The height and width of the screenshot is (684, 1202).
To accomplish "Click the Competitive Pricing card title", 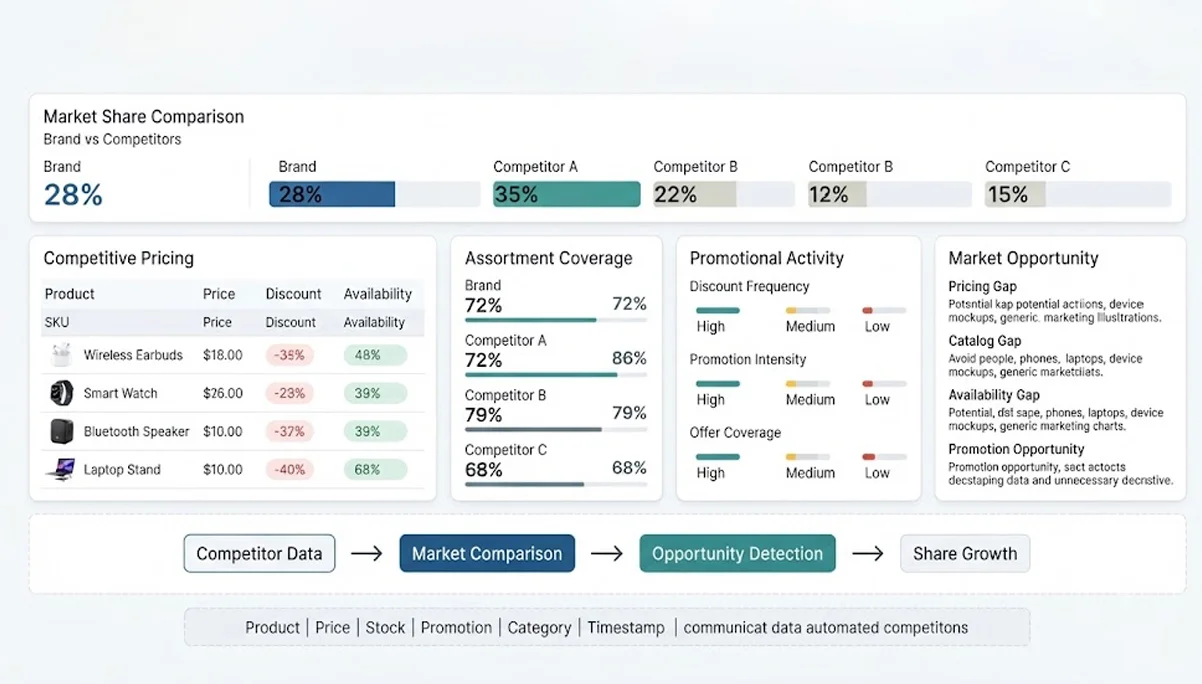I will click(119, 258).
